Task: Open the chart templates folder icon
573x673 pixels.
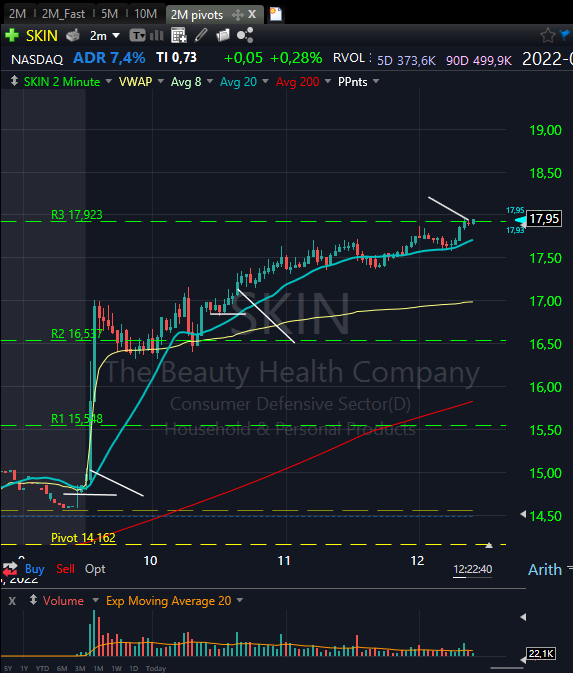Action: coord(223,35)
